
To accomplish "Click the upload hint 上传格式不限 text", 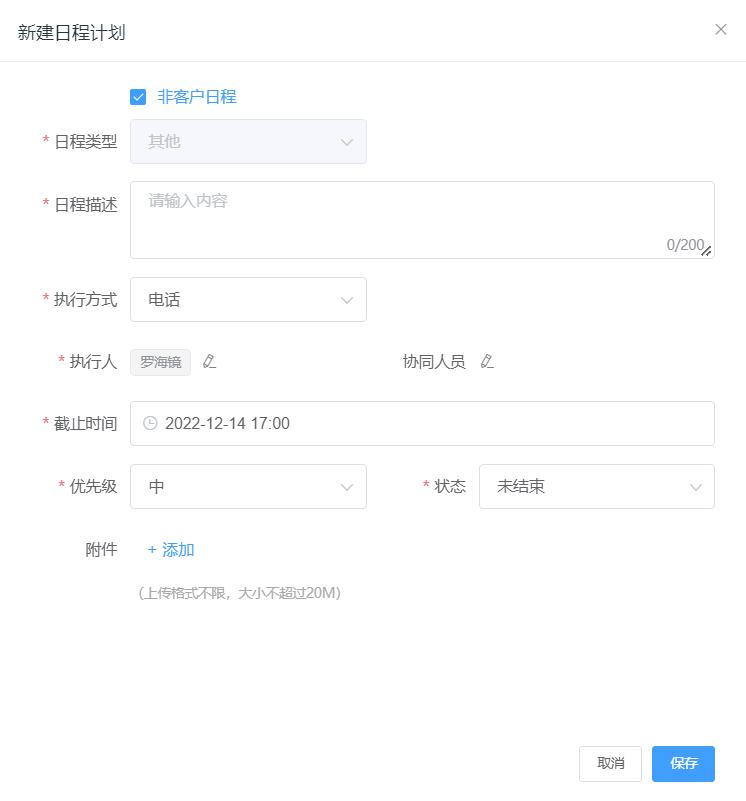I will tap(239, 593).
